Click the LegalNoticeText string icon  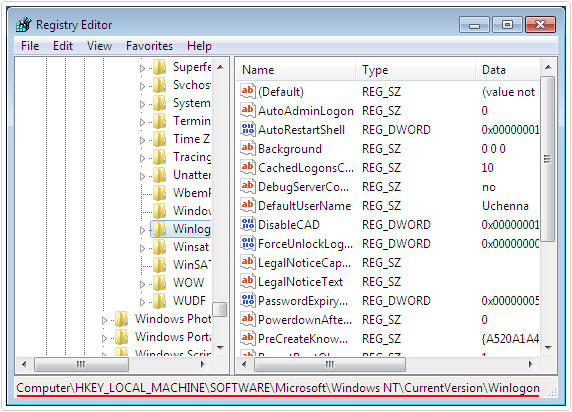[247, 281]
